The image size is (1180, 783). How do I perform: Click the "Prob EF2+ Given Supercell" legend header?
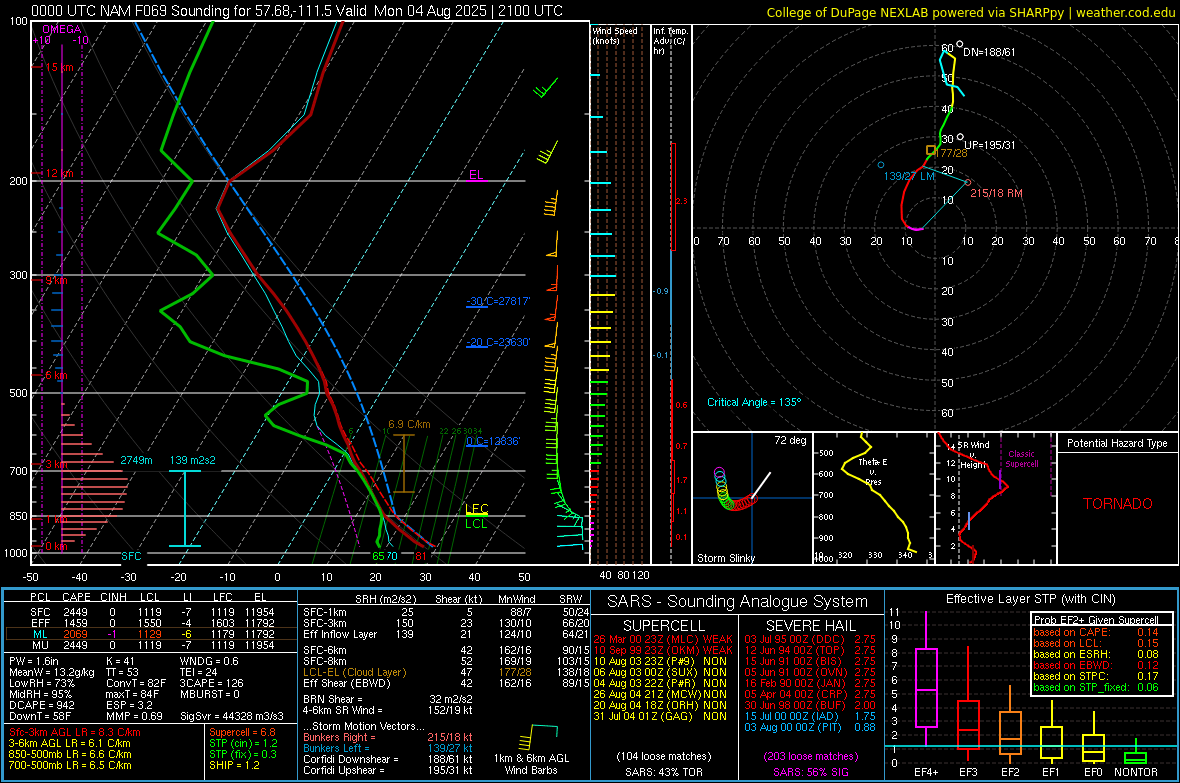tap(1096, 620)
